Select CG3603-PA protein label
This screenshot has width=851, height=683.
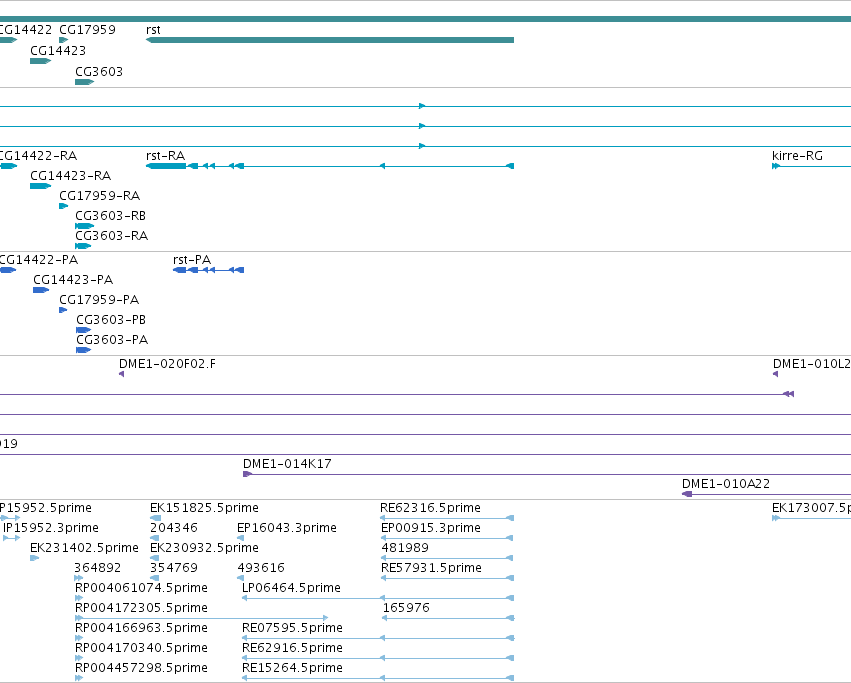[112, 340]
